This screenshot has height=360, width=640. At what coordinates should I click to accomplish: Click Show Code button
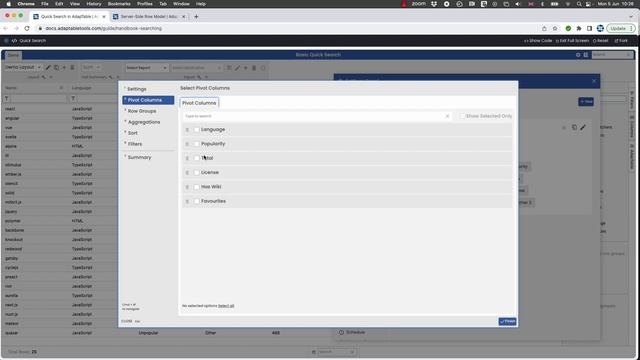click(538, 41)
